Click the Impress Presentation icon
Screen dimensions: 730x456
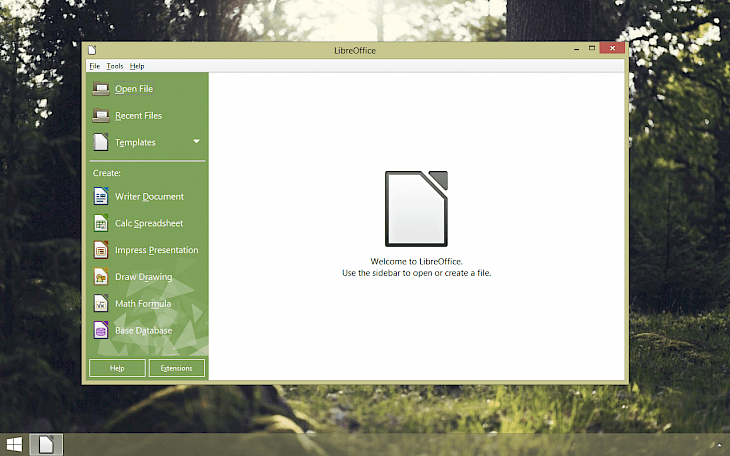pyautogui.click(x=101, y=250)
